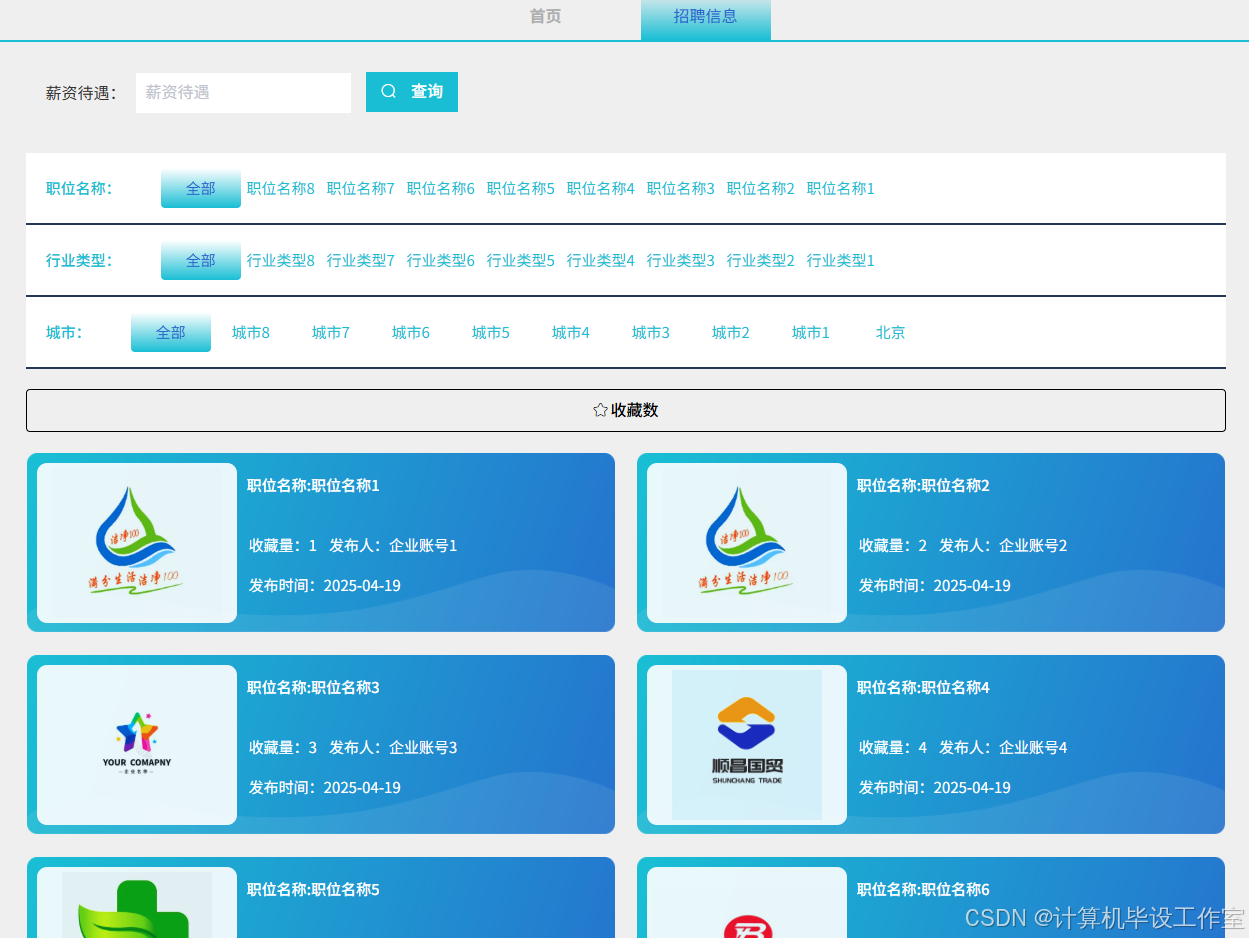Filter by 职位名称7

click(x=361, y=188)
